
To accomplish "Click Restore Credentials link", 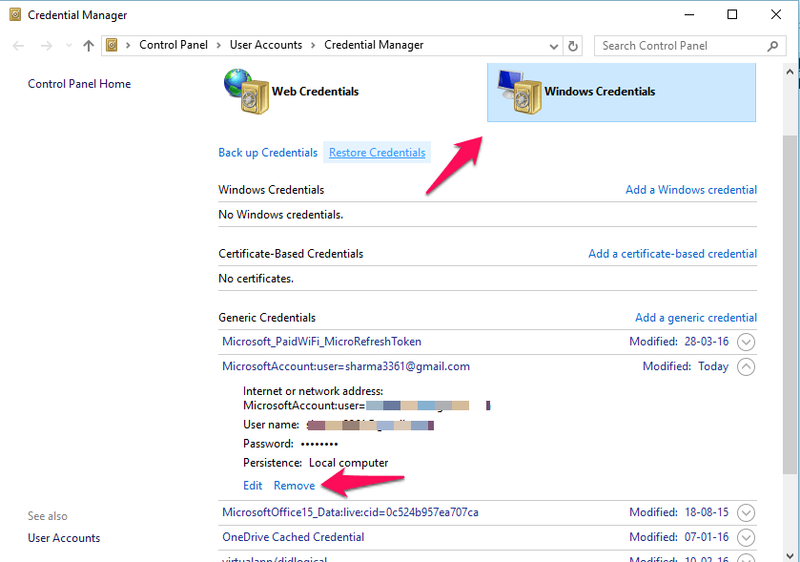I will click(377, 152).
